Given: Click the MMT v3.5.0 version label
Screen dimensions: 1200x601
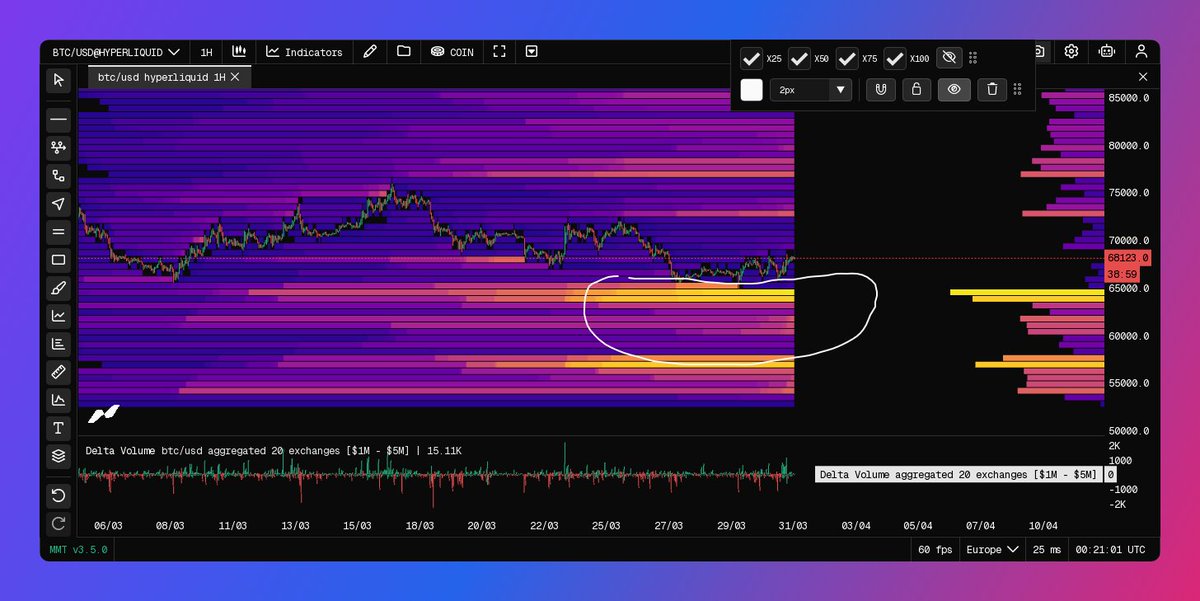Looking at the screenshot, I should (x=78, y=549).
